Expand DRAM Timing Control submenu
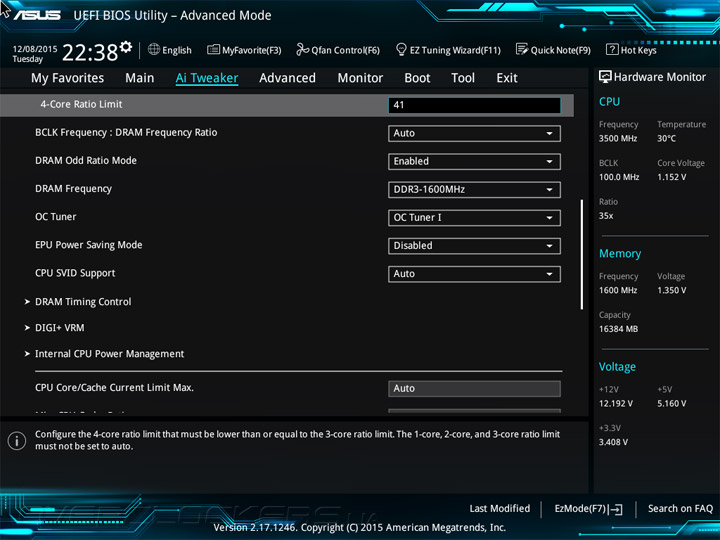 click(x=83, y=302)
